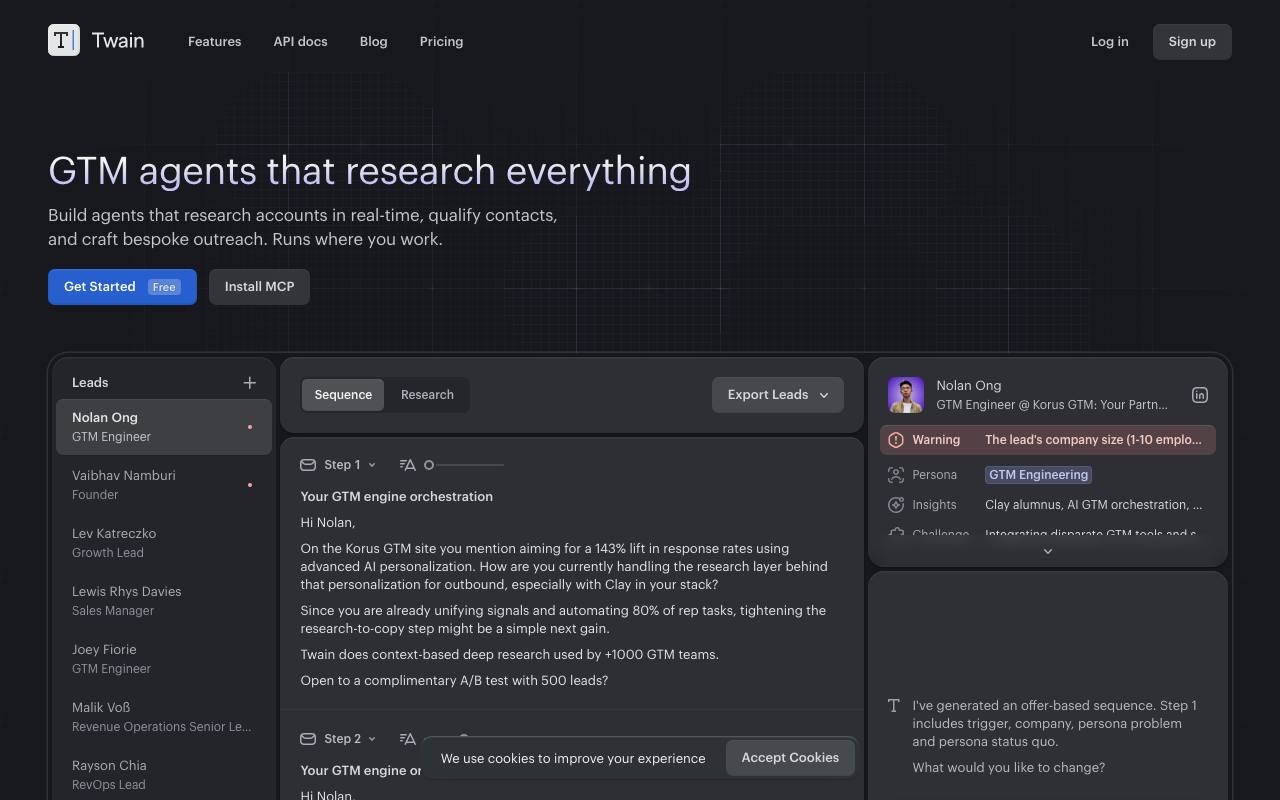This screenshot has height=800, width=1280.
Task: Open the Pricing page
Action: [441, 41]
